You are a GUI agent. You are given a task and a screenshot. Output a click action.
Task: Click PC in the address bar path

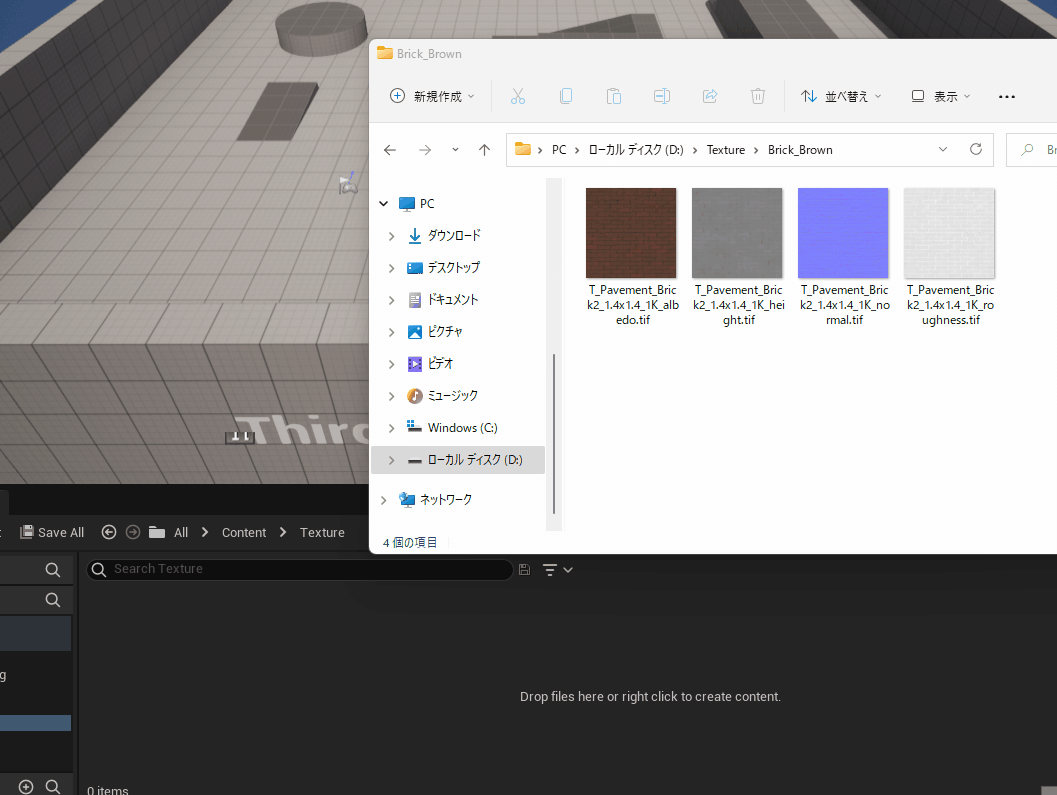tap(559, 150)
